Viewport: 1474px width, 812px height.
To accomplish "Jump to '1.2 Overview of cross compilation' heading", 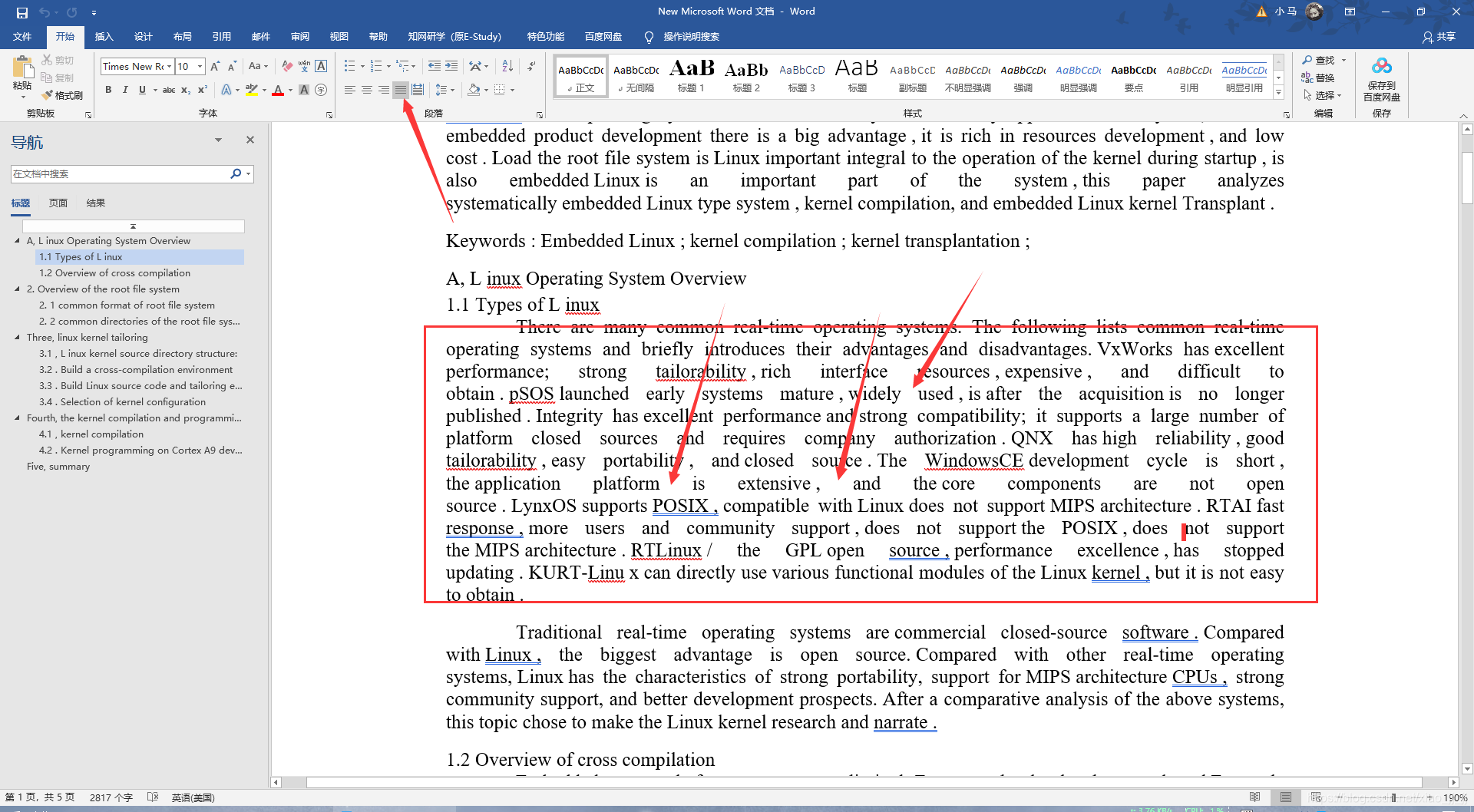I will tap(115, 273).
